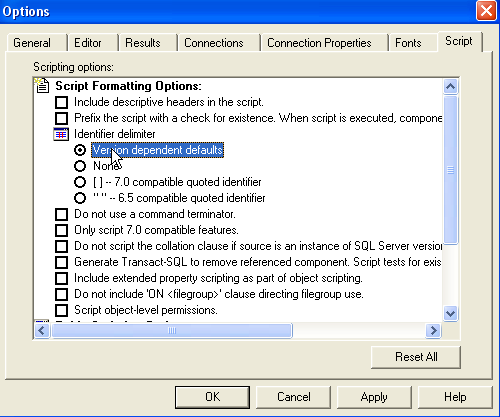Open the Results tab

pos(147,43)
